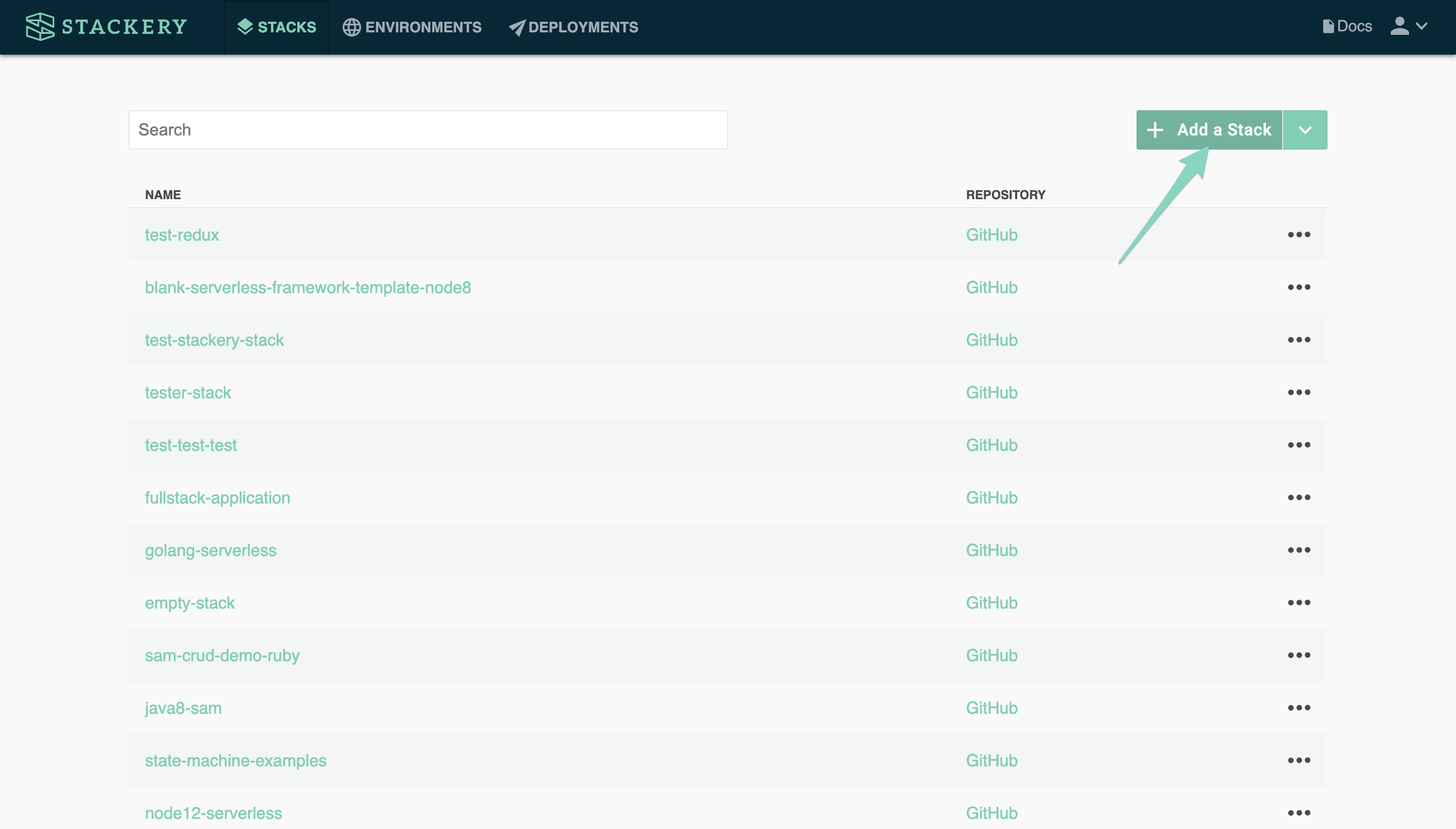Open more options for sam-crud-demo-ruby
The width and height of the screenshot is (1456, 829).
(x=1299, y=655)
